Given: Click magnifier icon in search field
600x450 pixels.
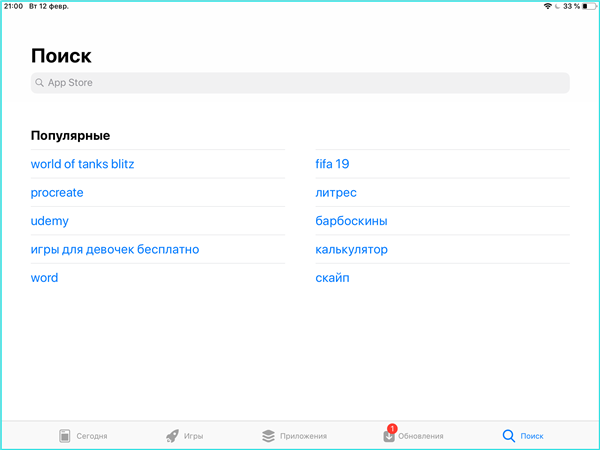Looking at the screenshot, I should (39, 83).
